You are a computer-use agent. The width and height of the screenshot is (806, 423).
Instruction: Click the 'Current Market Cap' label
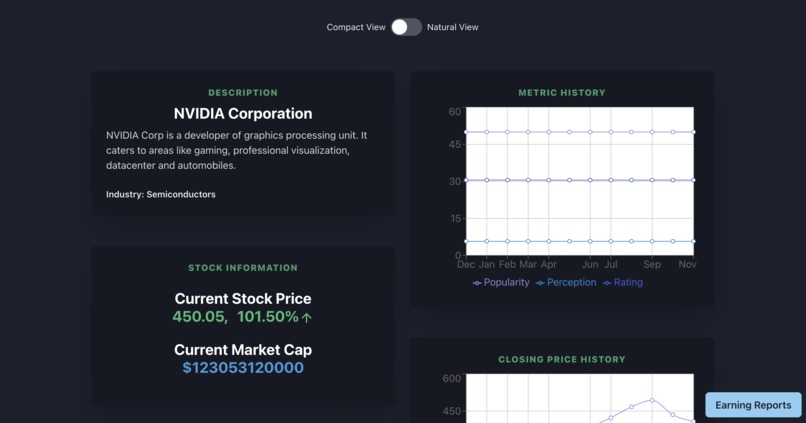click(x=243, y=350)
